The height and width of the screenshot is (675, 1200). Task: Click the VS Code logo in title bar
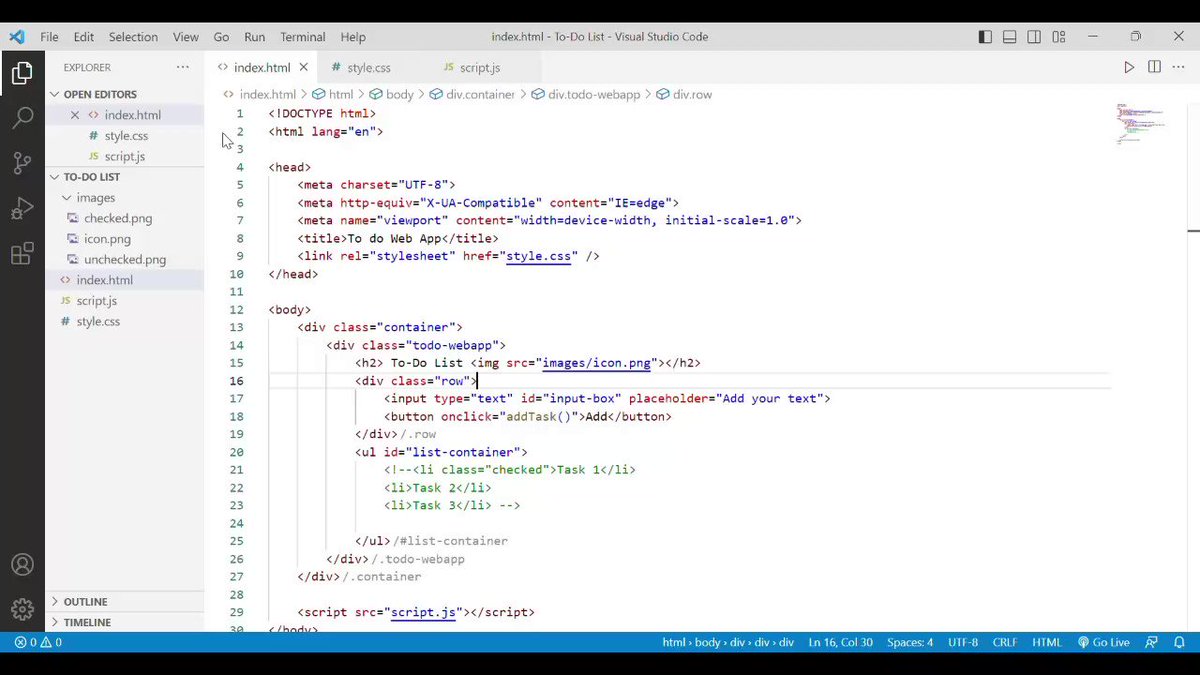point(16,37)
